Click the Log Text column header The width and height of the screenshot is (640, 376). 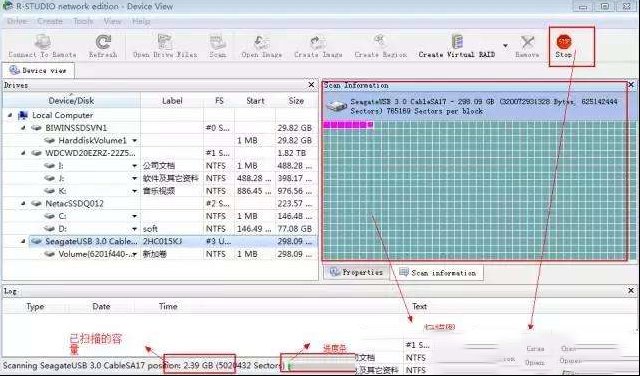(419, 307)
